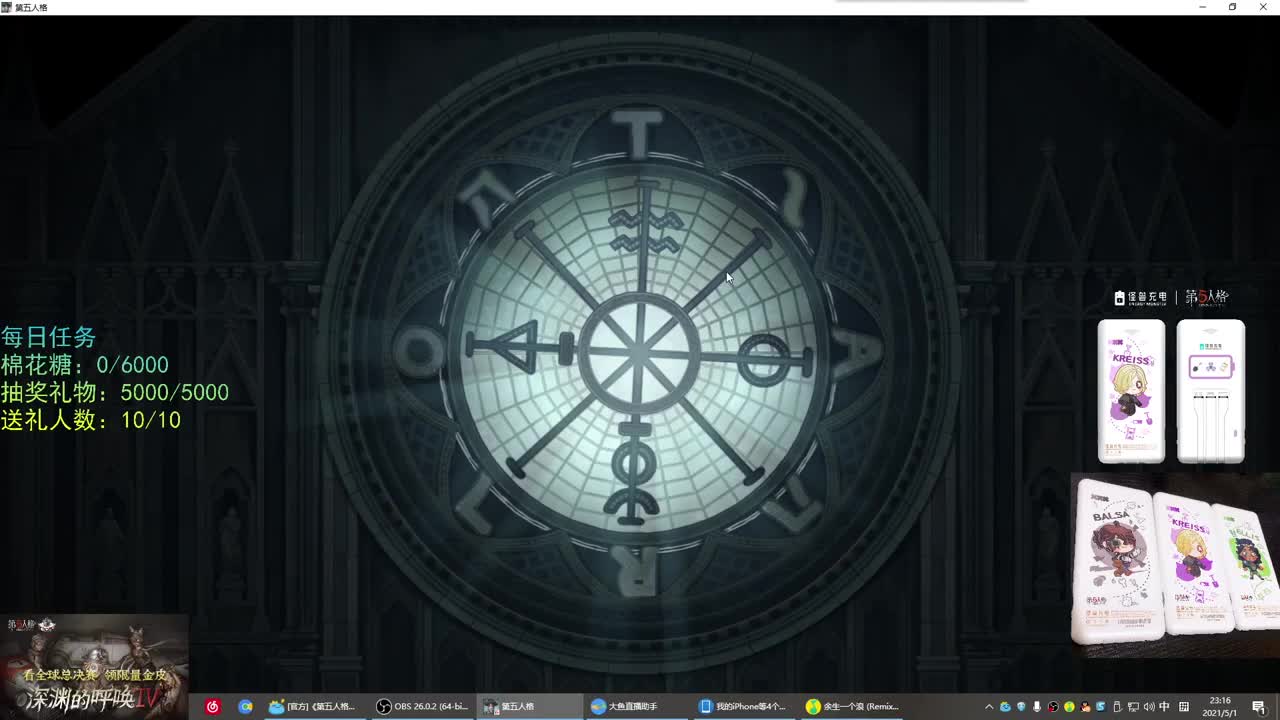The image size is (1280, 720).
Task: Click the 送礼人数：10/10 text
Action: [x=90, y=421]
